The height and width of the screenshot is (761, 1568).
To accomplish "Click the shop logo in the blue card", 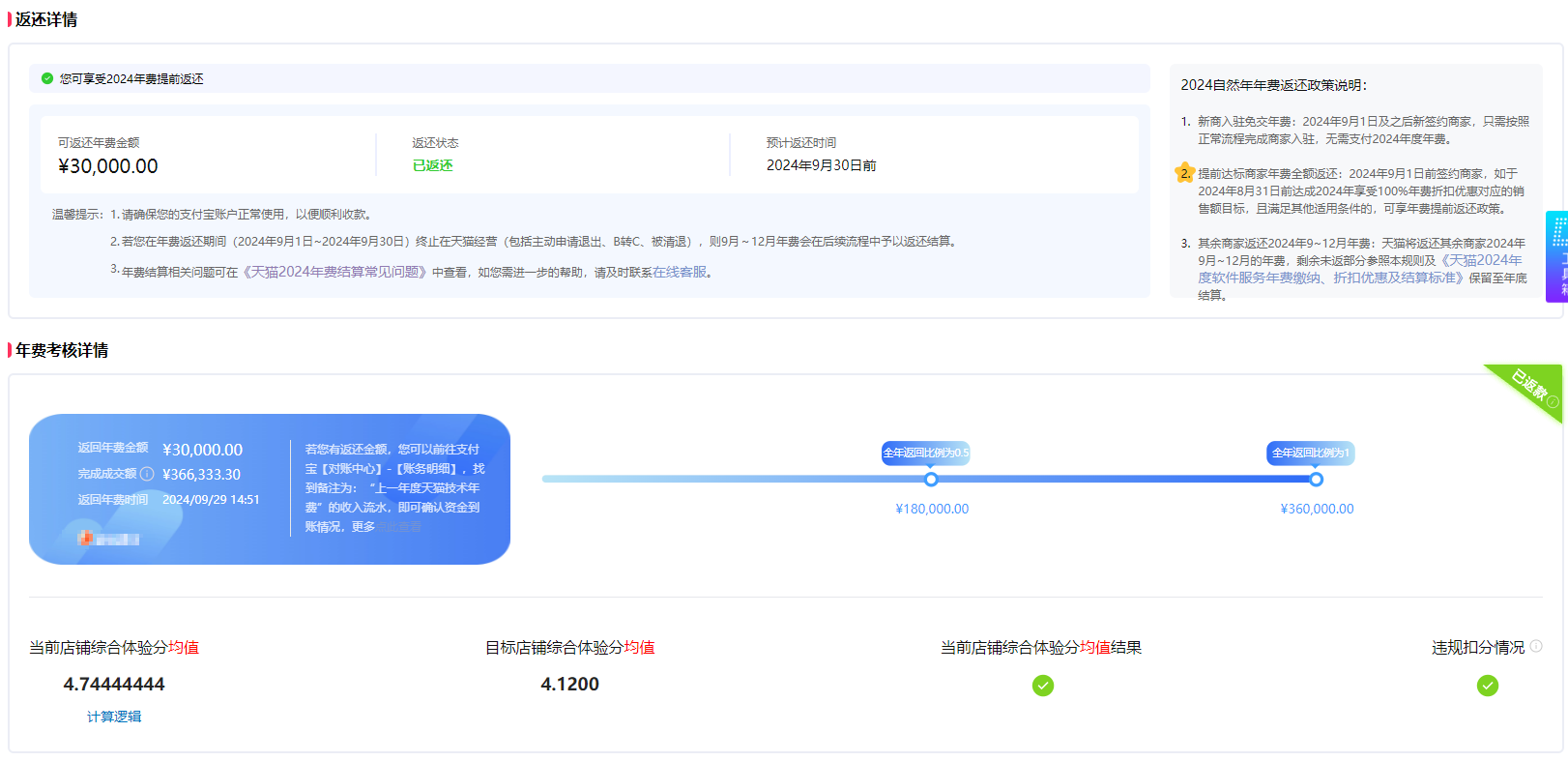I will click(x=86, y=538).
